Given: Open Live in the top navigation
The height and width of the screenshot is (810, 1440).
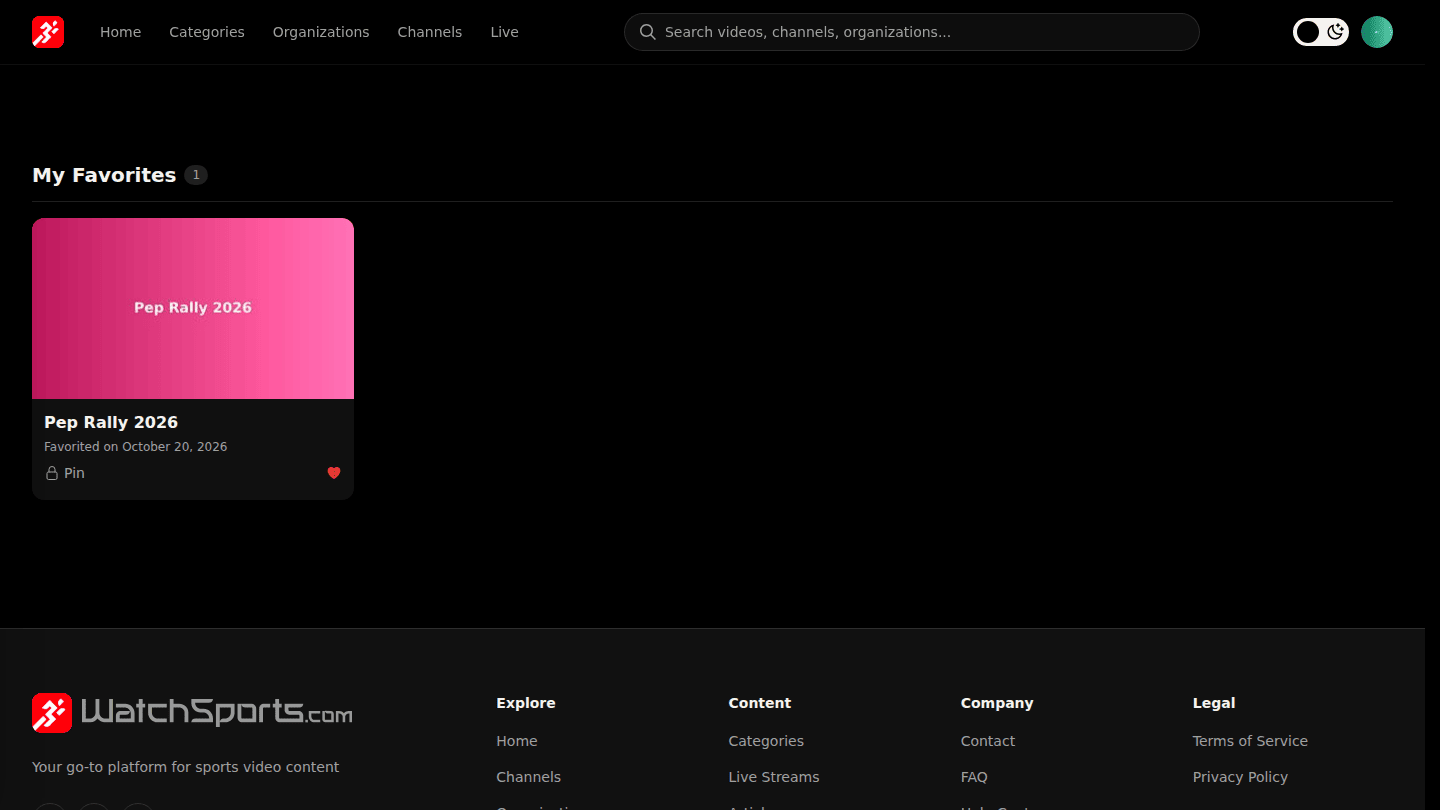Looking at the screenshot, I should point(504,32).
